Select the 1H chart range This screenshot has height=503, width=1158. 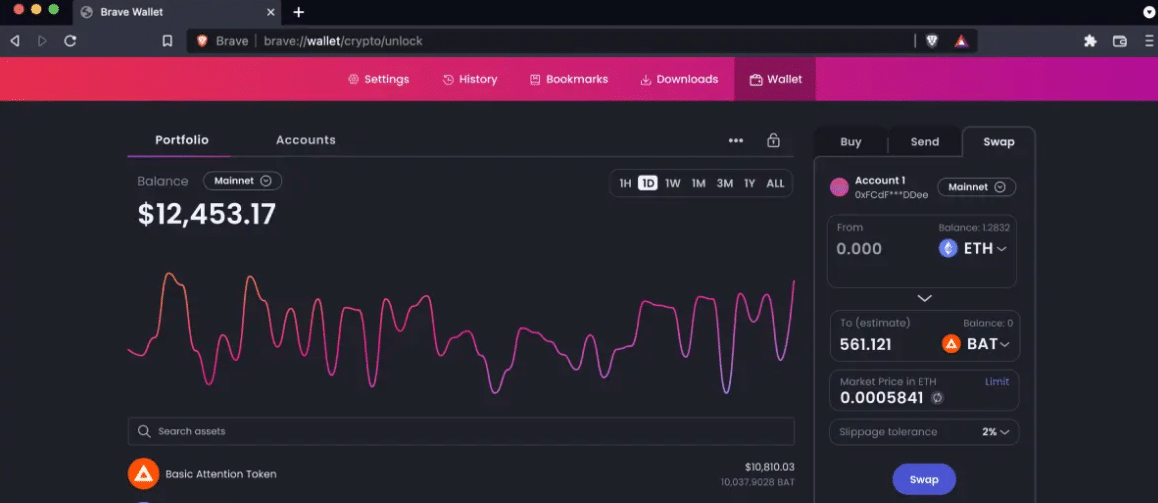point(625,183)
